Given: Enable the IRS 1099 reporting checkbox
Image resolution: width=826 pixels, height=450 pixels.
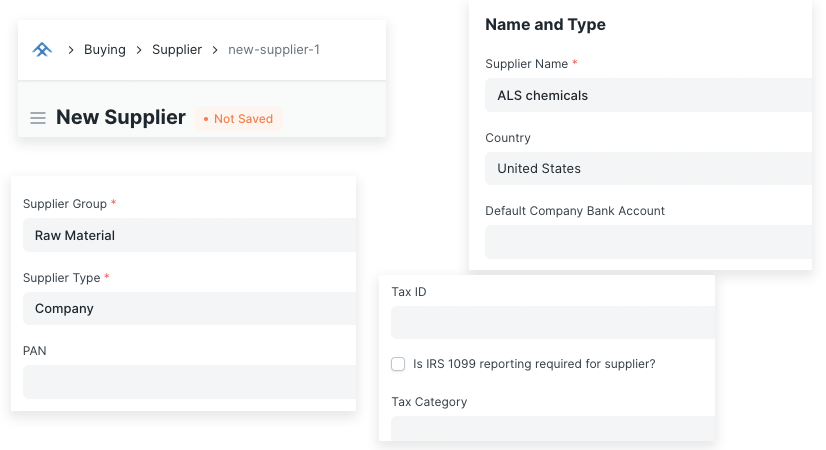Looking at the screenshot, I should tap(398, 364).
